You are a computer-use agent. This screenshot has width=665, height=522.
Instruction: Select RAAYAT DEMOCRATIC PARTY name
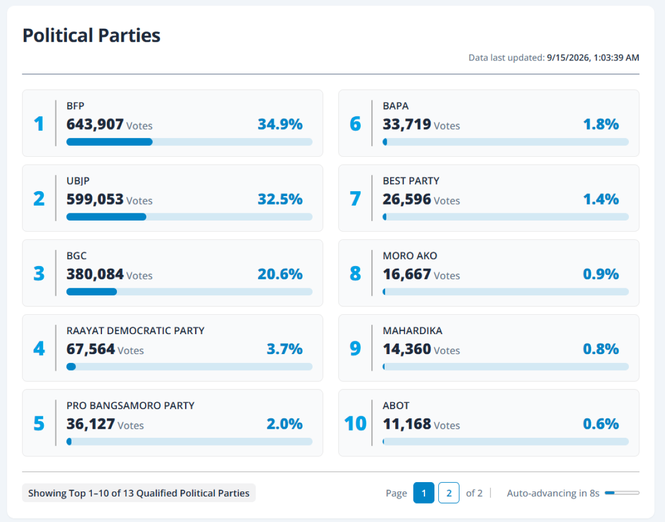pyautogui.click(x=135, y=331)
